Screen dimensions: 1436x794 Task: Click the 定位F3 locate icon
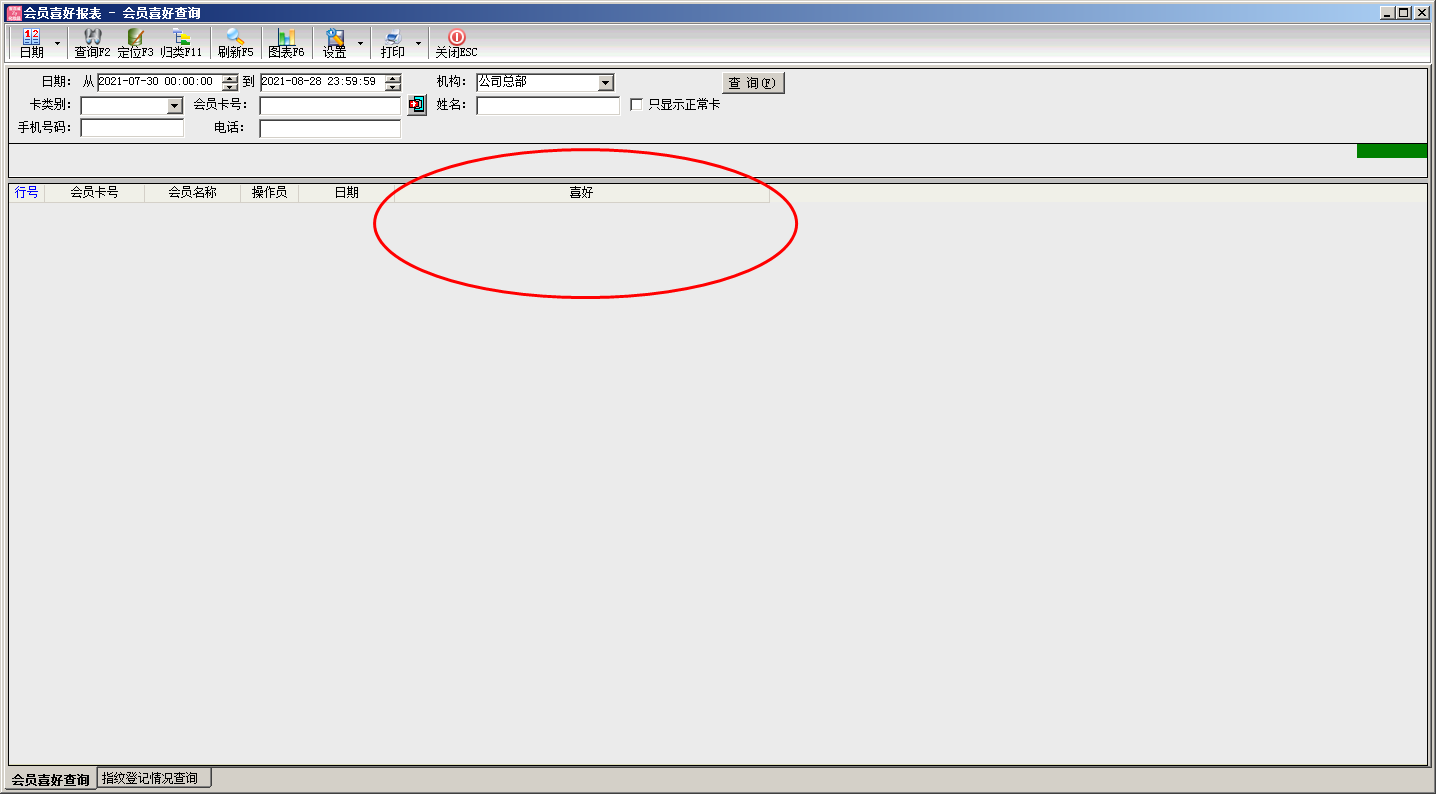[135, 38]
